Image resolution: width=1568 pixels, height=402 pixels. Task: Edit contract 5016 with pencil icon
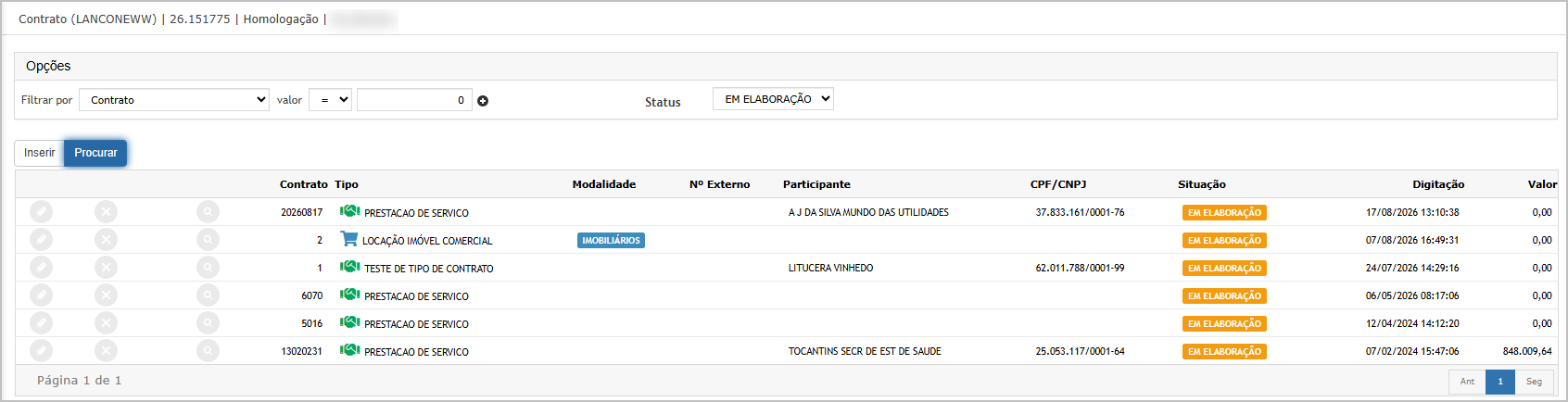[x=41, y=323]
